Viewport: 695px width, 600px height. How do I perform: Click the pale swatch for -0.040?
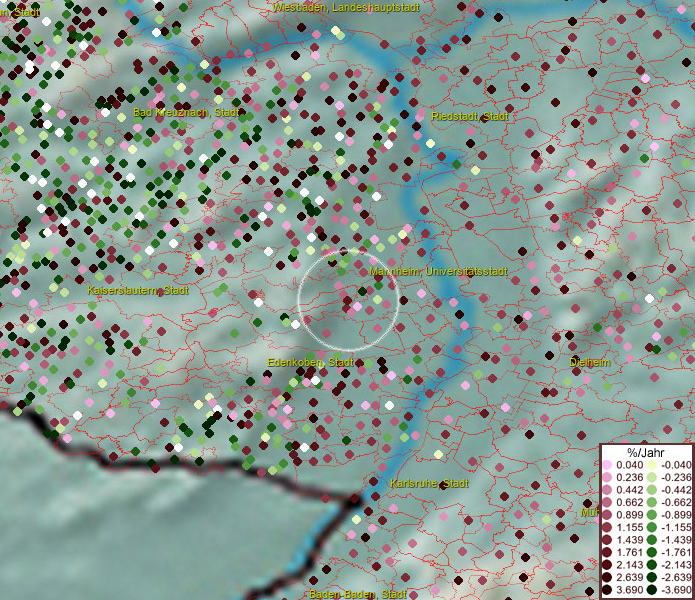tap(652, 465)
